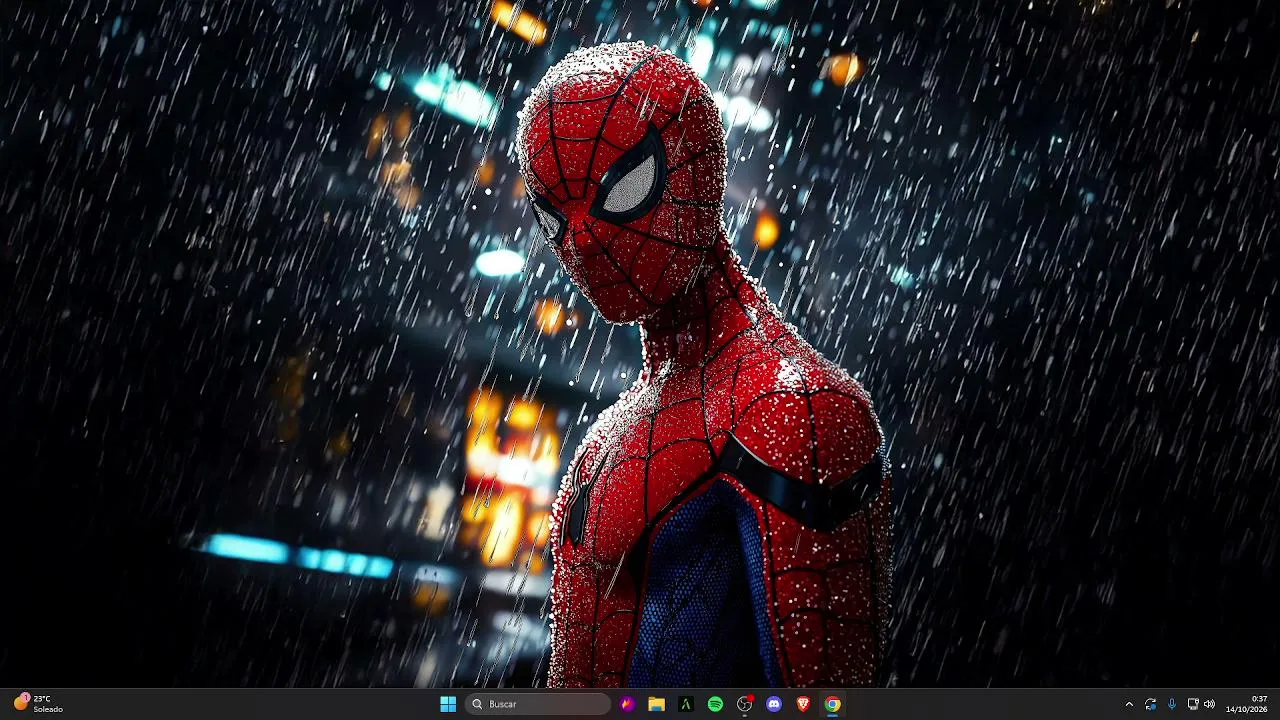Open OBS Studio with the red badge

pyautogui.click(x=744, y=704)
